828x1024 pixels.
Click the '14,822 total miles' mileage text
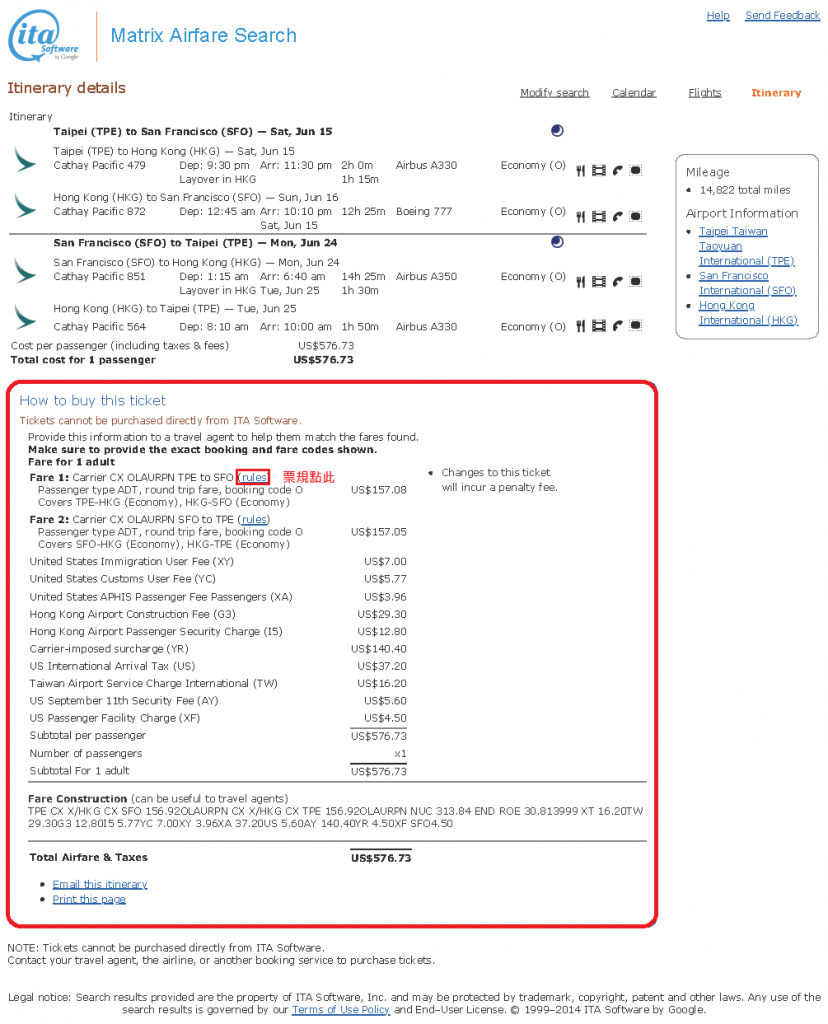[744, 190]
